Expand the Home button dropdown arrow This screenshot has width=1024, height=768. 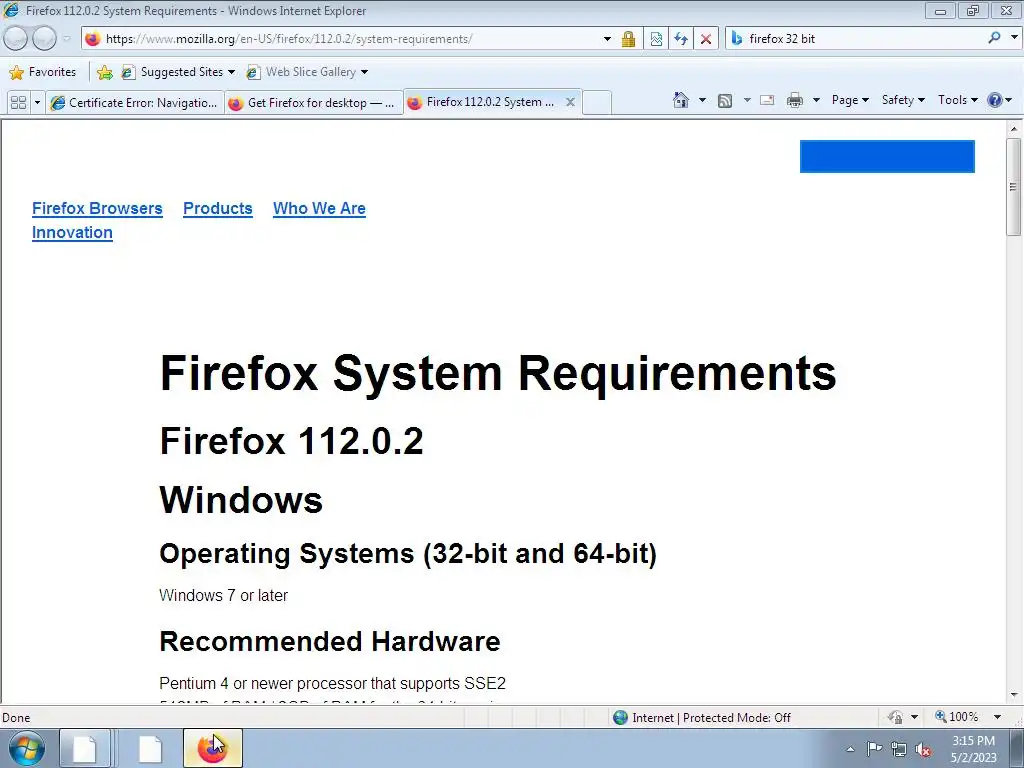[x=702, y=100]
